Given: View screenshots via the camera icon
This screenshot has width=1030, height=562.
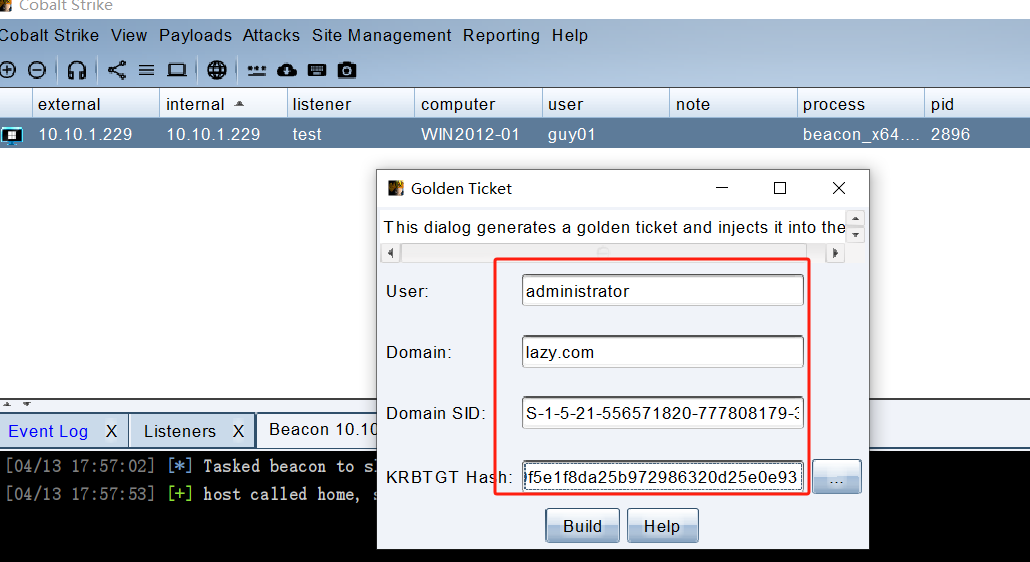Looking at the screenshot, I should (347, 70).
